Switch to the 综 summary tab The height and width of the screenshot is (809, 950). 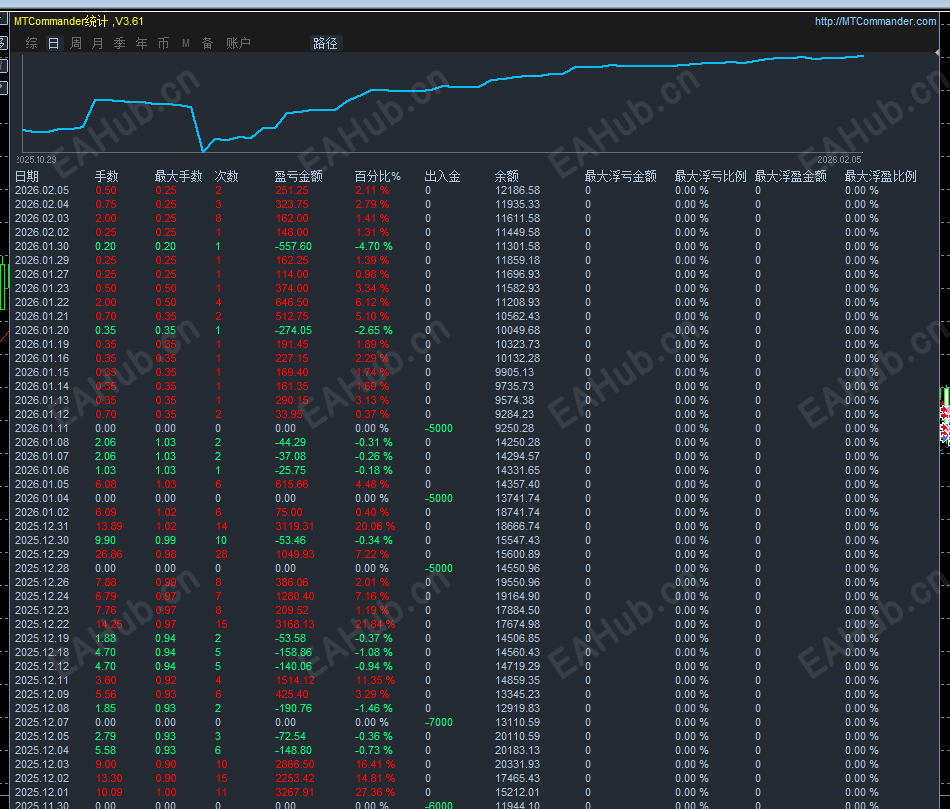(32, 43)
